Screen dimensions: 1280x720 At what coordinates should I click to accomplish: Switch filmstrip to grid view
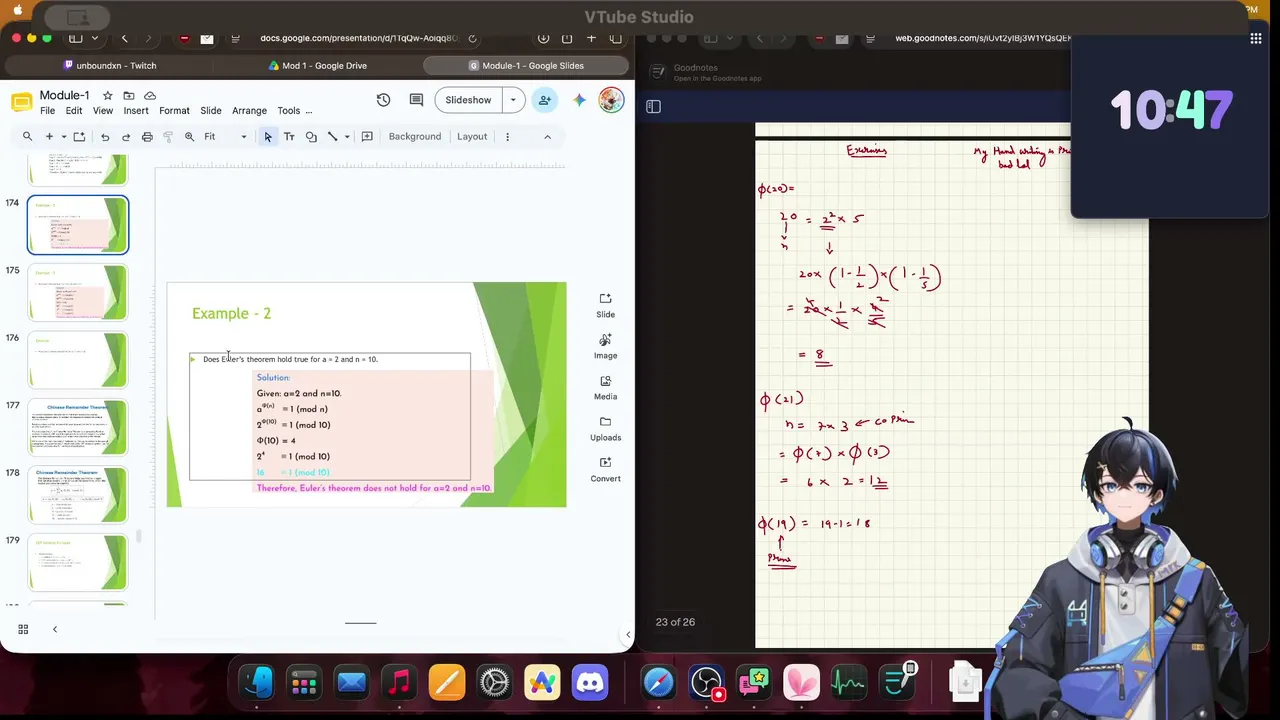tap(23, 629)
